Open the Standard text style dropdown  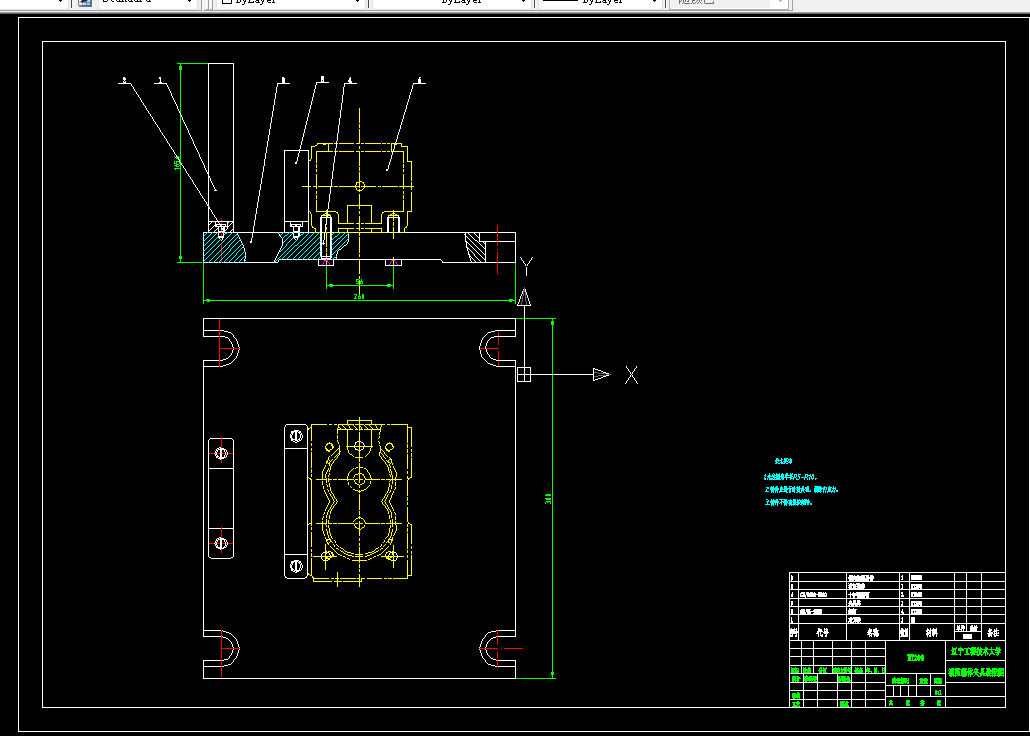(x=148, y=3)
